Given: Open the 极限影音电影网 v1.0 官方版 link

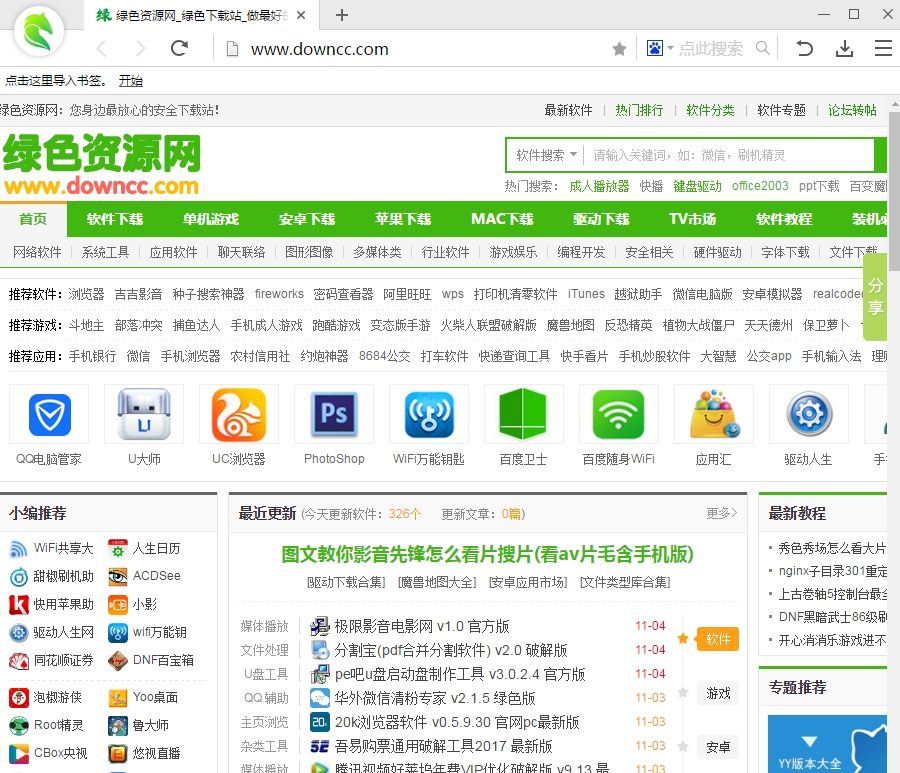Looking at the screenshot, I should [421, 626].
